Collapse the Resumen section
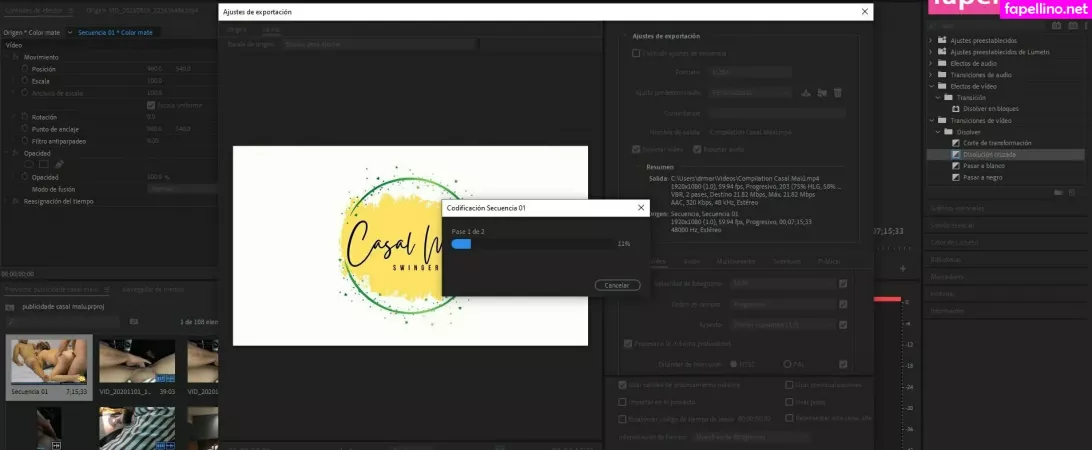The height and width of the screenshot is (450, 1092). click(637, 167)
